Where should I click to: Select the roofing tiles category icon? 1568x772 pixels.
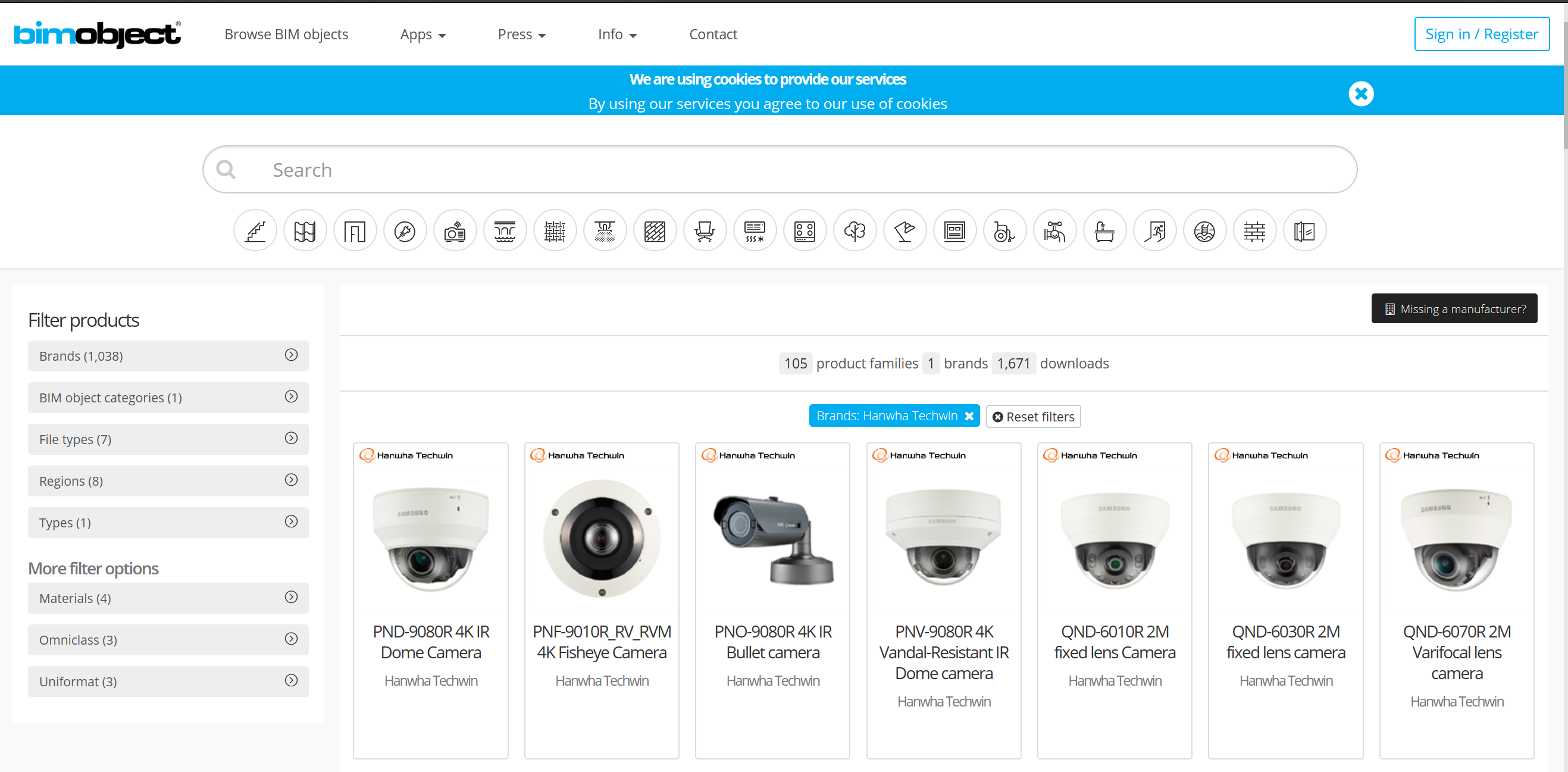tap(305, 231)
